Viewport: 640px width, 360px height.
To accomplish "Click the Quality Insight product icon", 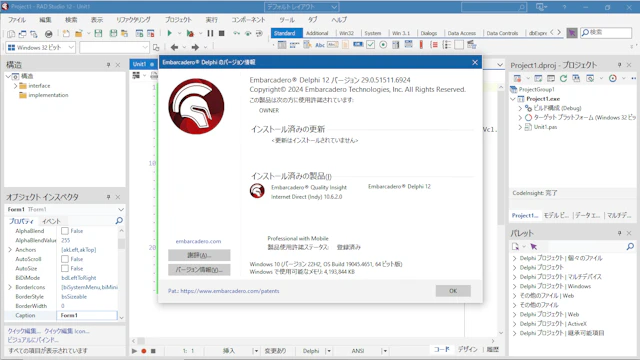I will (x=257, y=191).
